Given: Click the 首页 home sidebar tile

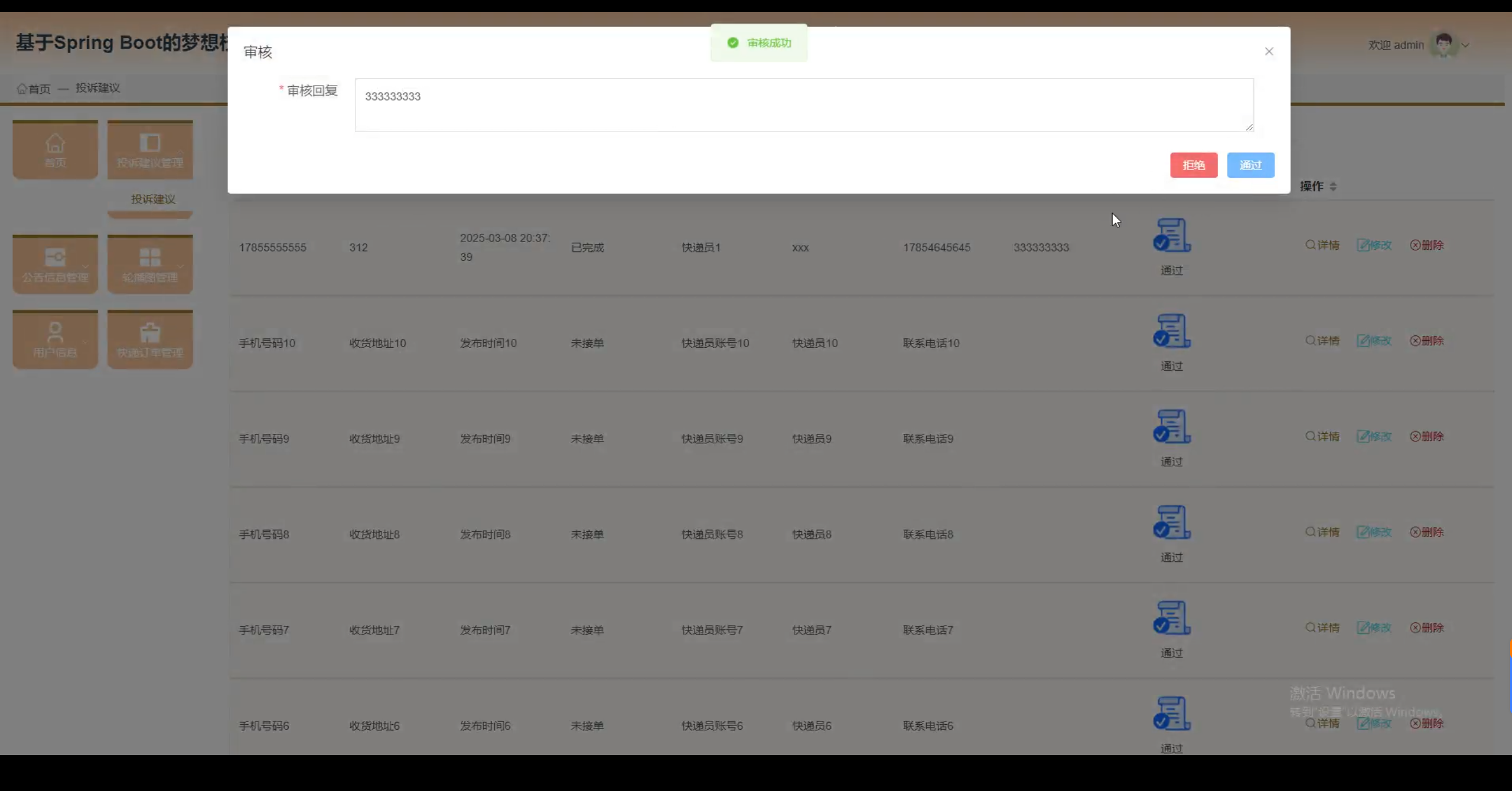Looking at the screenshot, I should click(55, 150).
